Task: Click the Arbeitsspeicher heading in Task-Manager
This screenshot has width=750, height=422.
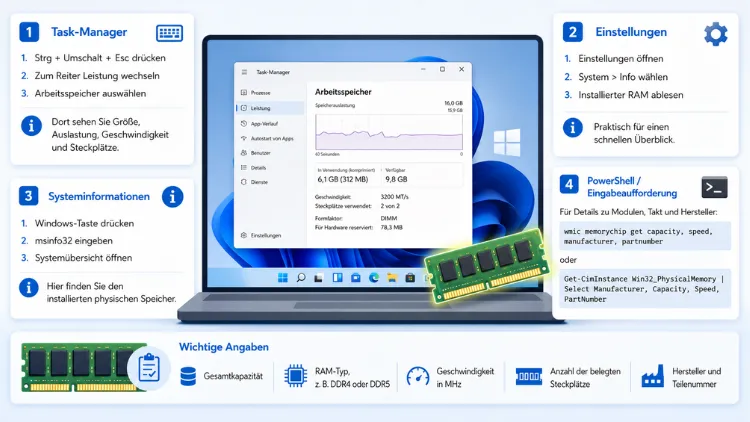Action: pyautogui.click(x=343, y=92)
